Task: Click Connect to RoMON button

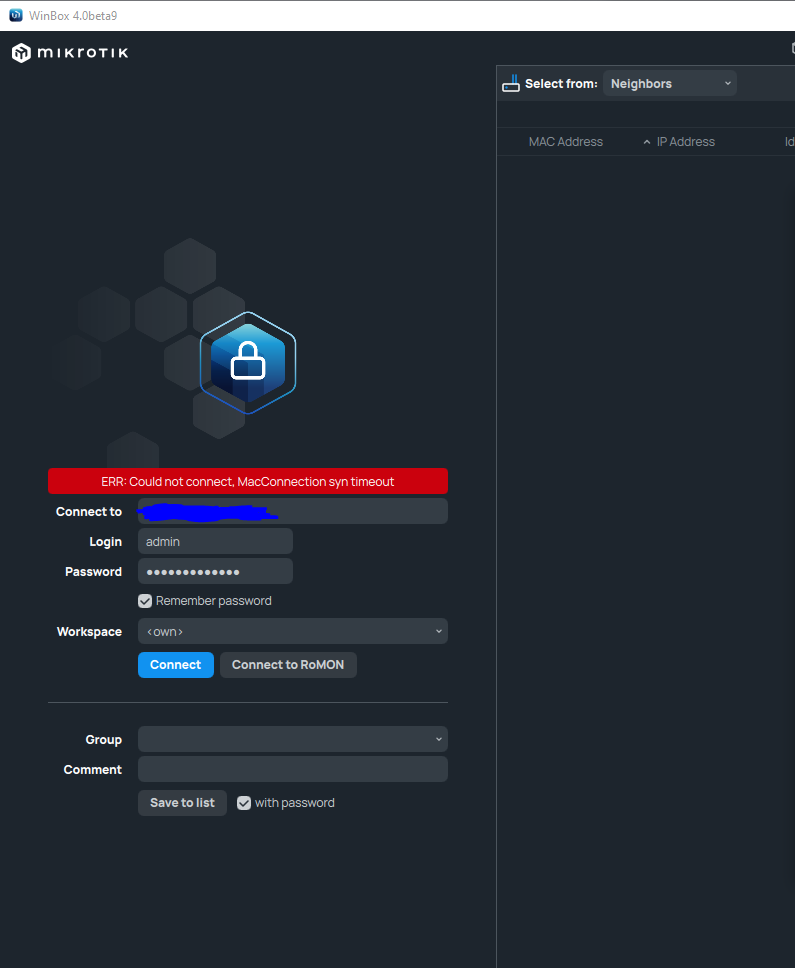Action: pos(288,665)
